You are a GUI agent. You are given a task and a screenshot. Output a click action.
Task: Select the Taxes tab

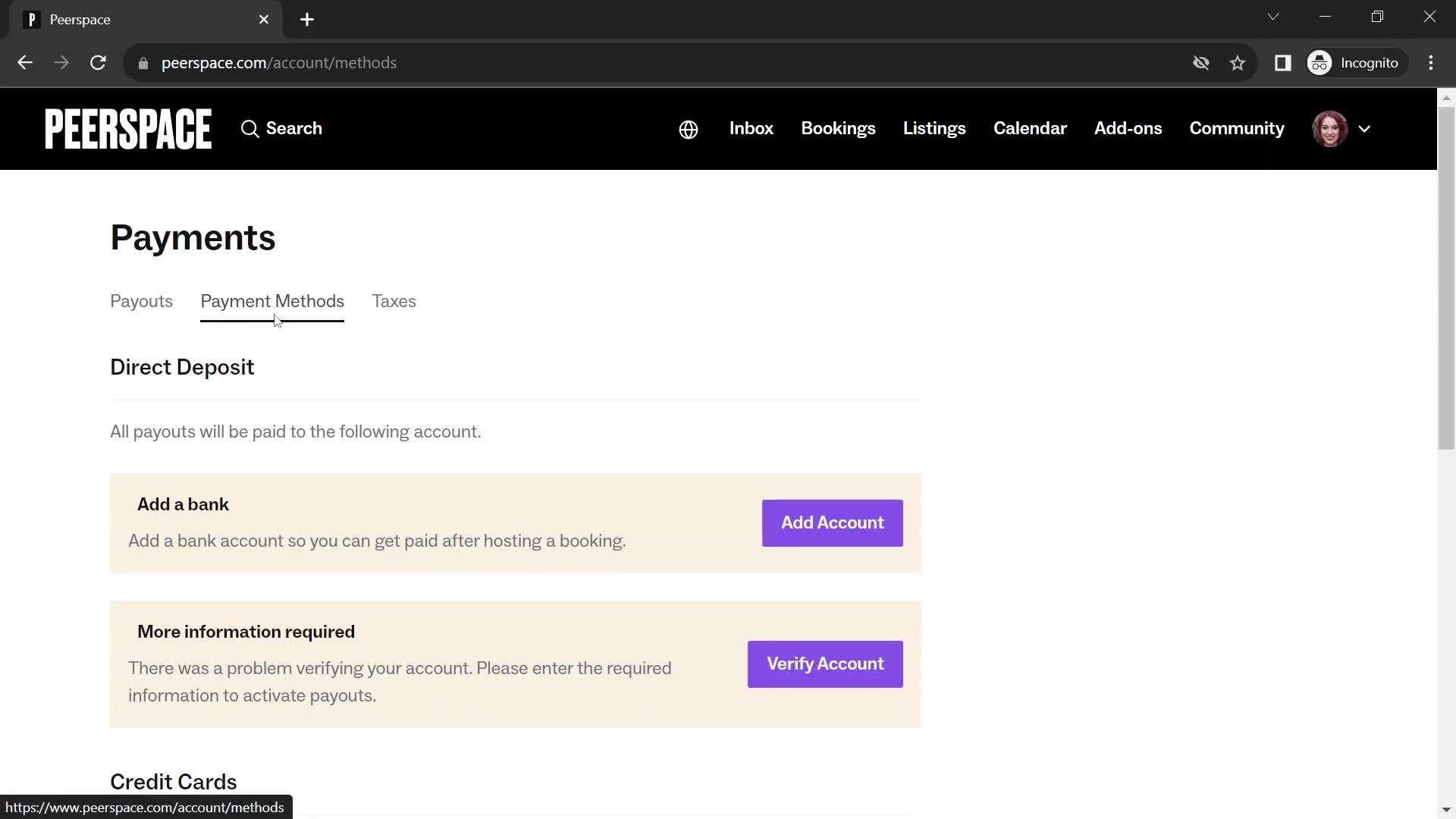point(395,301)
